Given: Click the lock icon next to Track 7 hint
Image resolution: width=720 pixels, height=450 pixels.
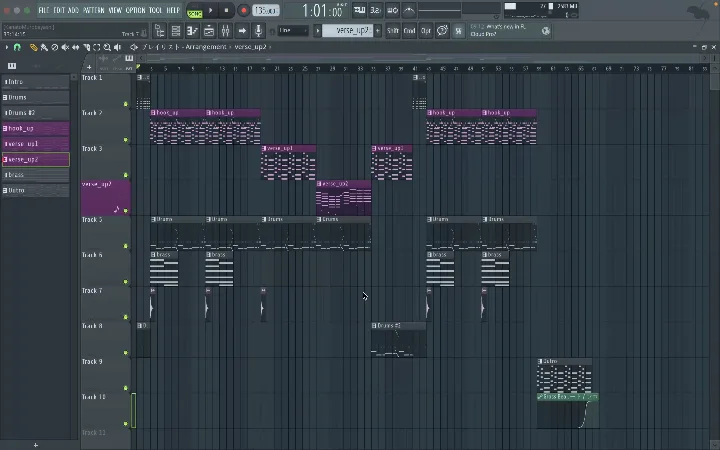Looking at the screenshot, I should point(144,33).
